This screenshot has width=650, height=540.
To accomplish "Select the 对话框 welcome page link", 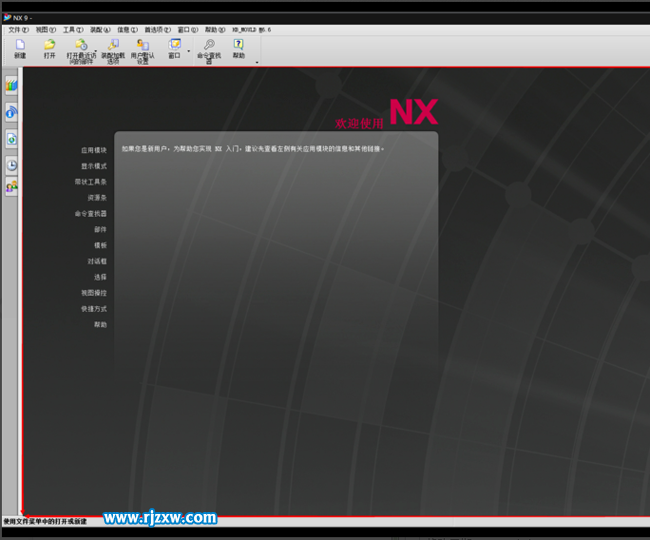I will pos(97,261).
